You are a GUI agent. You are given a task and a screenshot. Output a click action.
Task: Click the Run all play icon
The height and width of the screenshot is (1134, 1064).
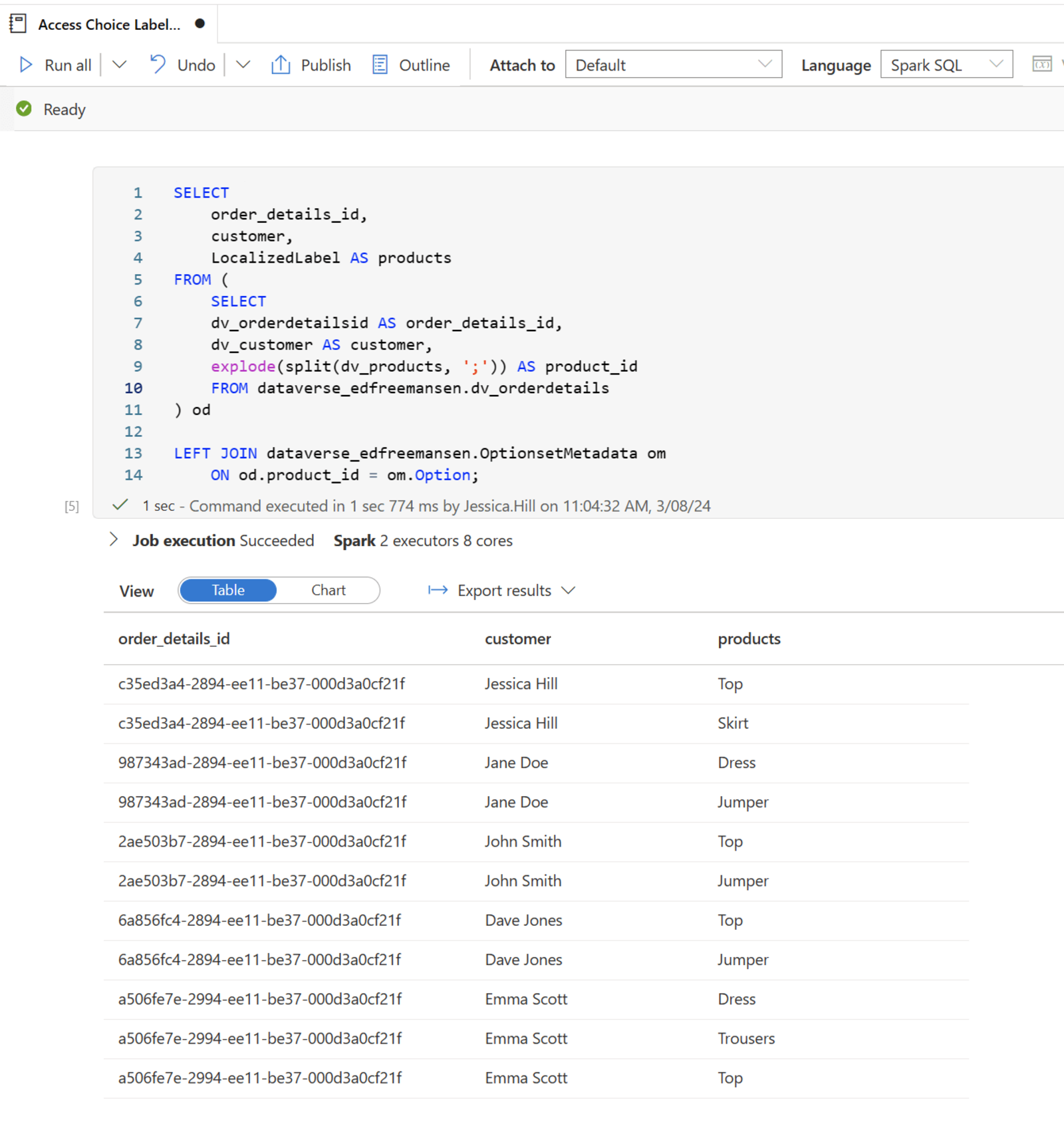[26, 65]
